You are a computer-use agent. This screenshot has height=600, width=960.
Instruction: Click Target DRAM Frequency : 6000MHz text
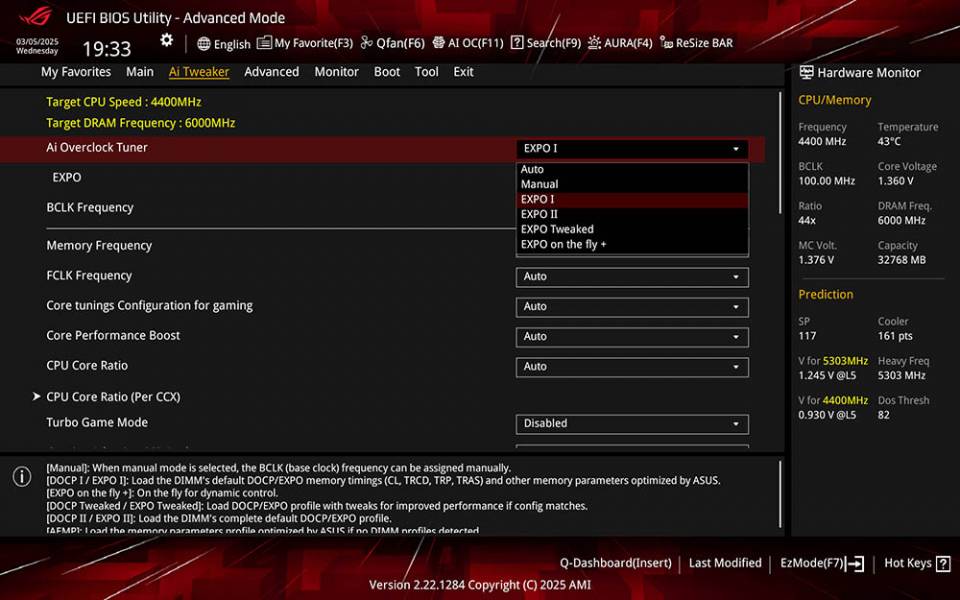[141, 123]
